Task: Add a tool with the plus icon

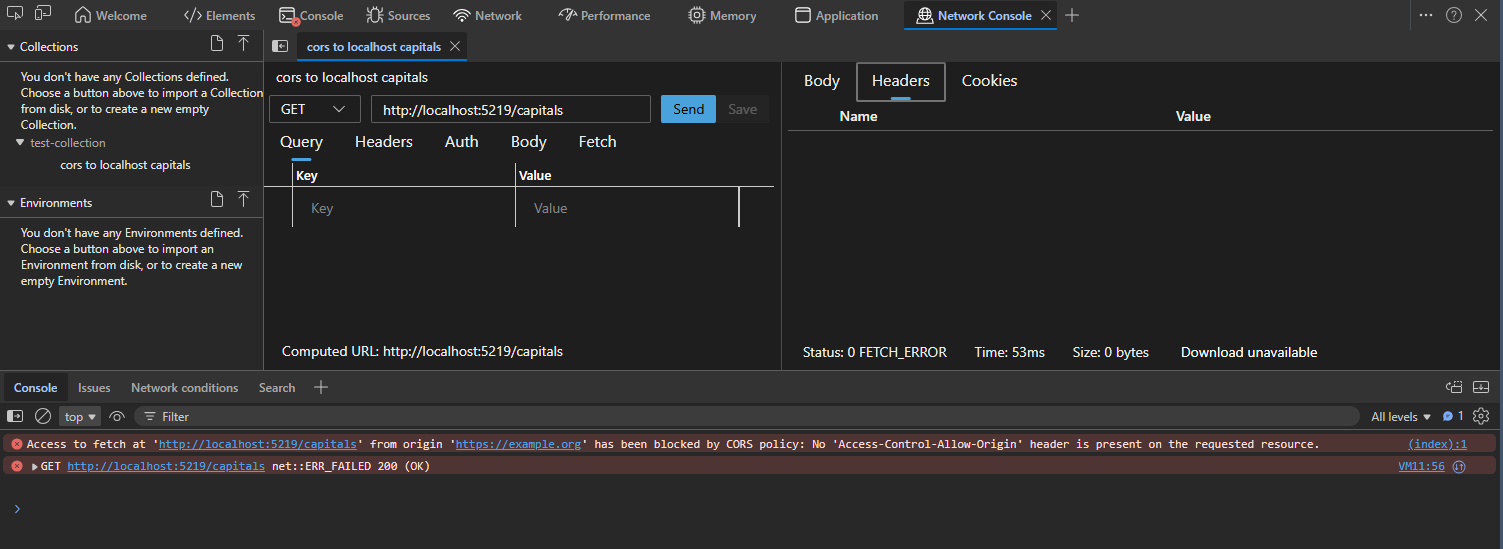Action: pyautogui.click(x=1072, y=15)
